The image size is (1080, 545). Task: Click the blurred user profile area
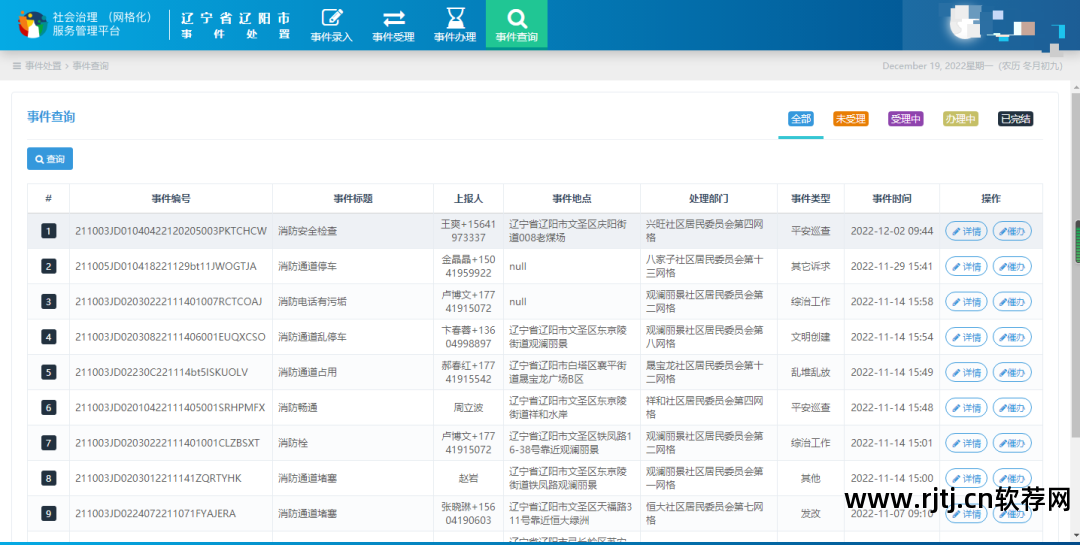992,24
